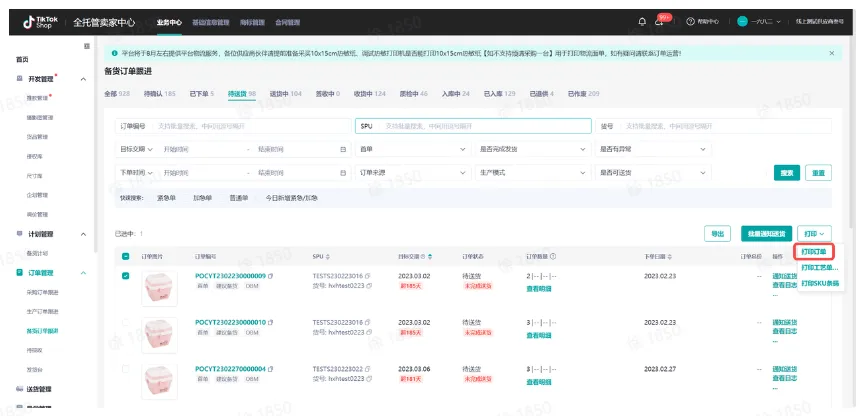Click the 帮助中心 help icon
The image size is (866, 416).
tap(690, 22)
